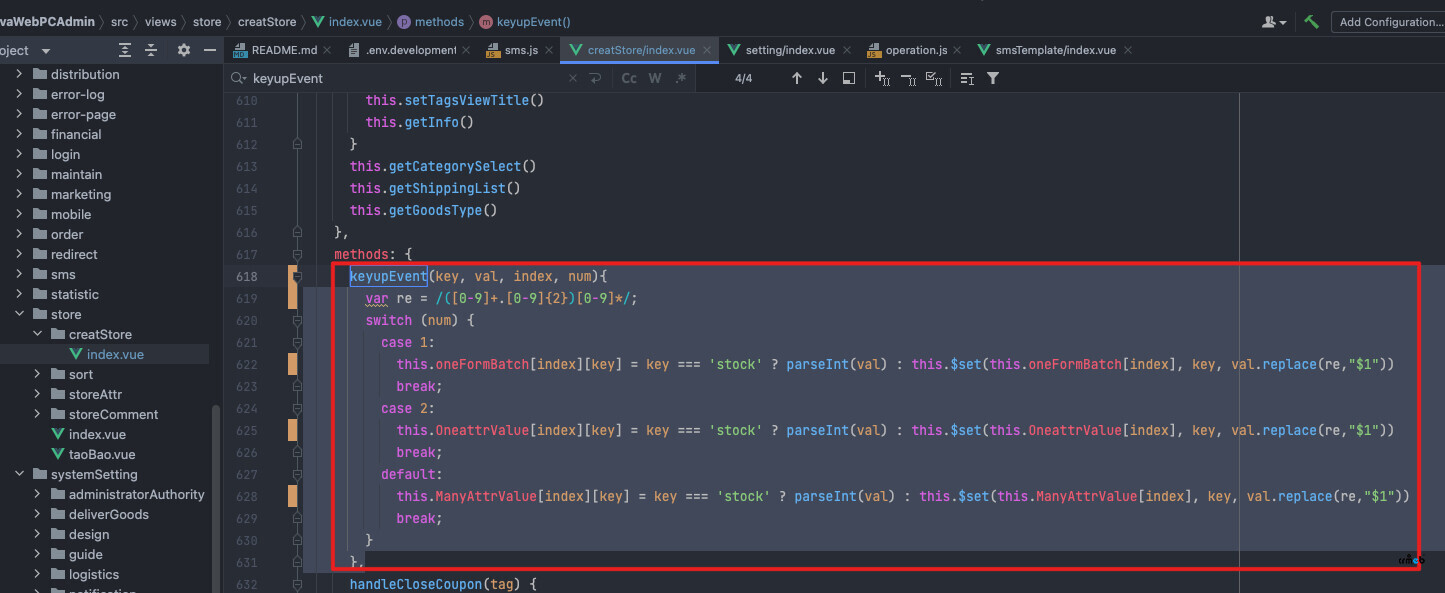
Task: Open search results in Find window icon
Action: (x=849, y=78)
